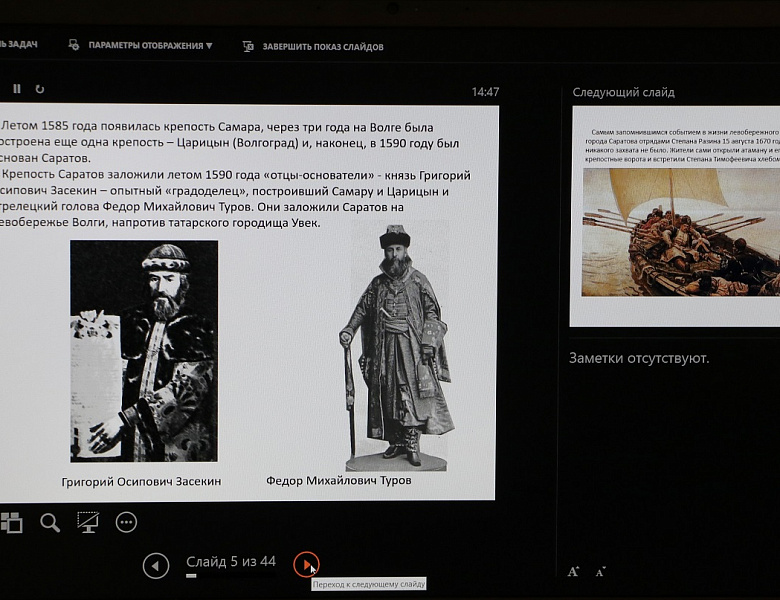Open more slide show options

(126, 522)
